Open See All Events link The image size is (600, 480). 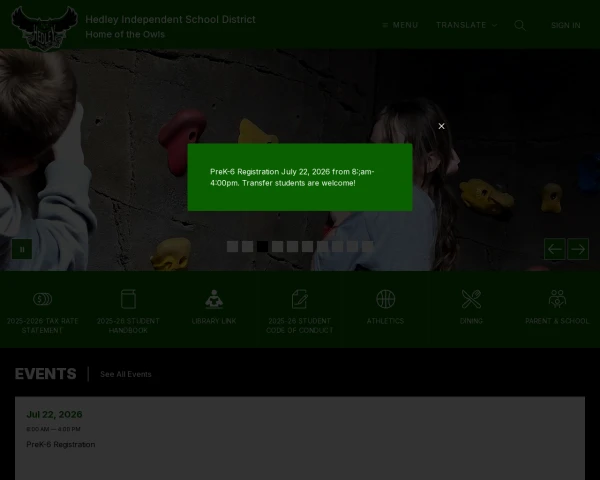pyautogui.click(x=126, y=374)
